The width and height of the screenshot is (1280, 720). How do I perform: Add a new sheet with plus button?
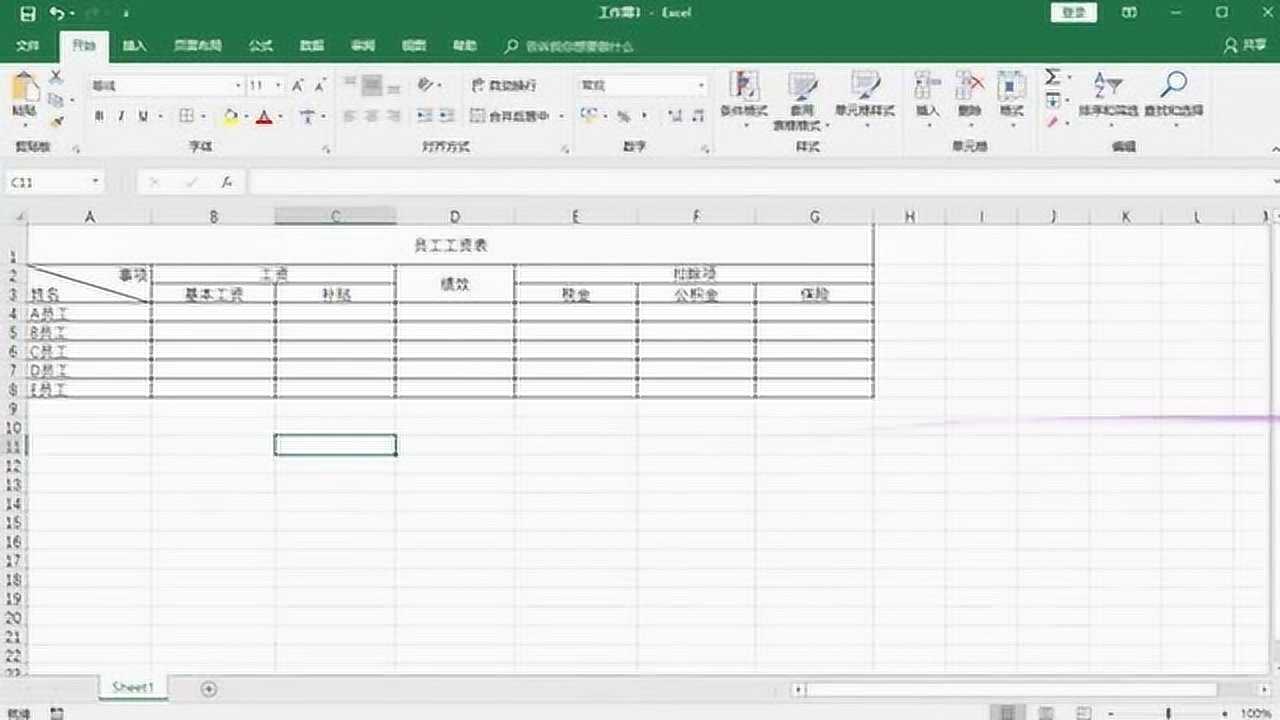pos(209,688)
